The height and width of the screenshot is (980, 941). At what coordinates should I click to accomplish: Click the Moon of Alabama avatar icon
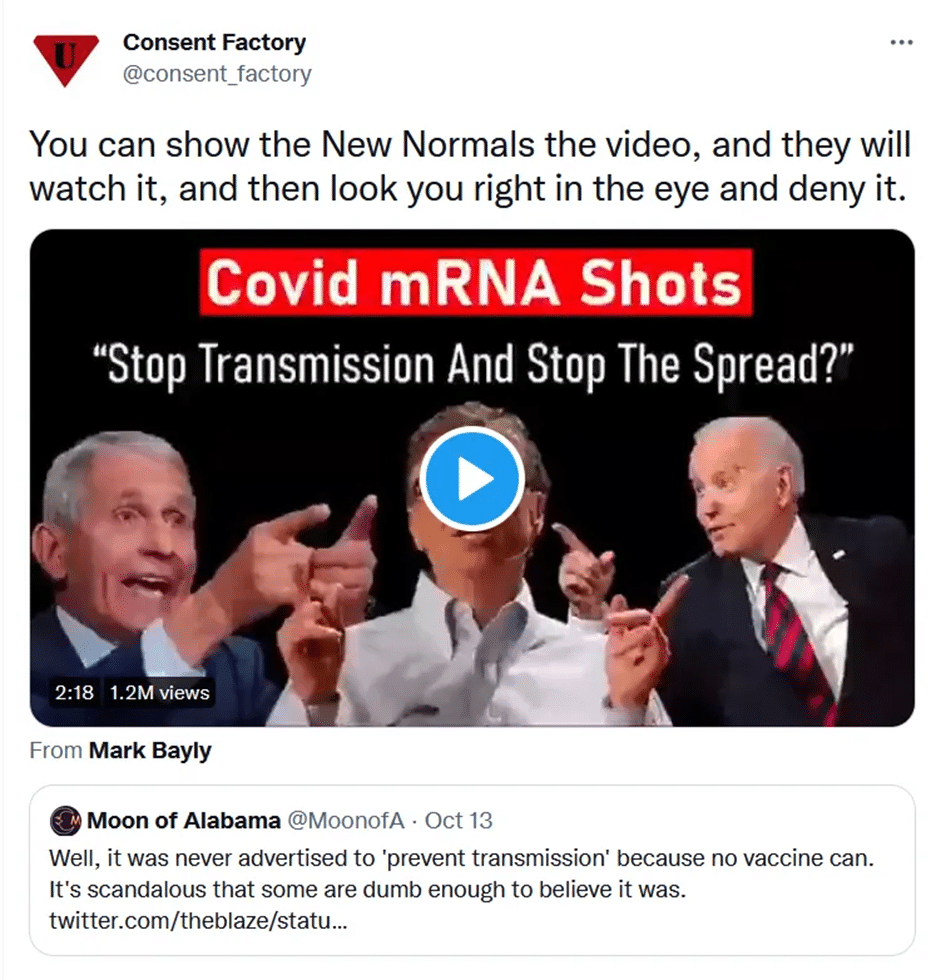click(66, 821)
